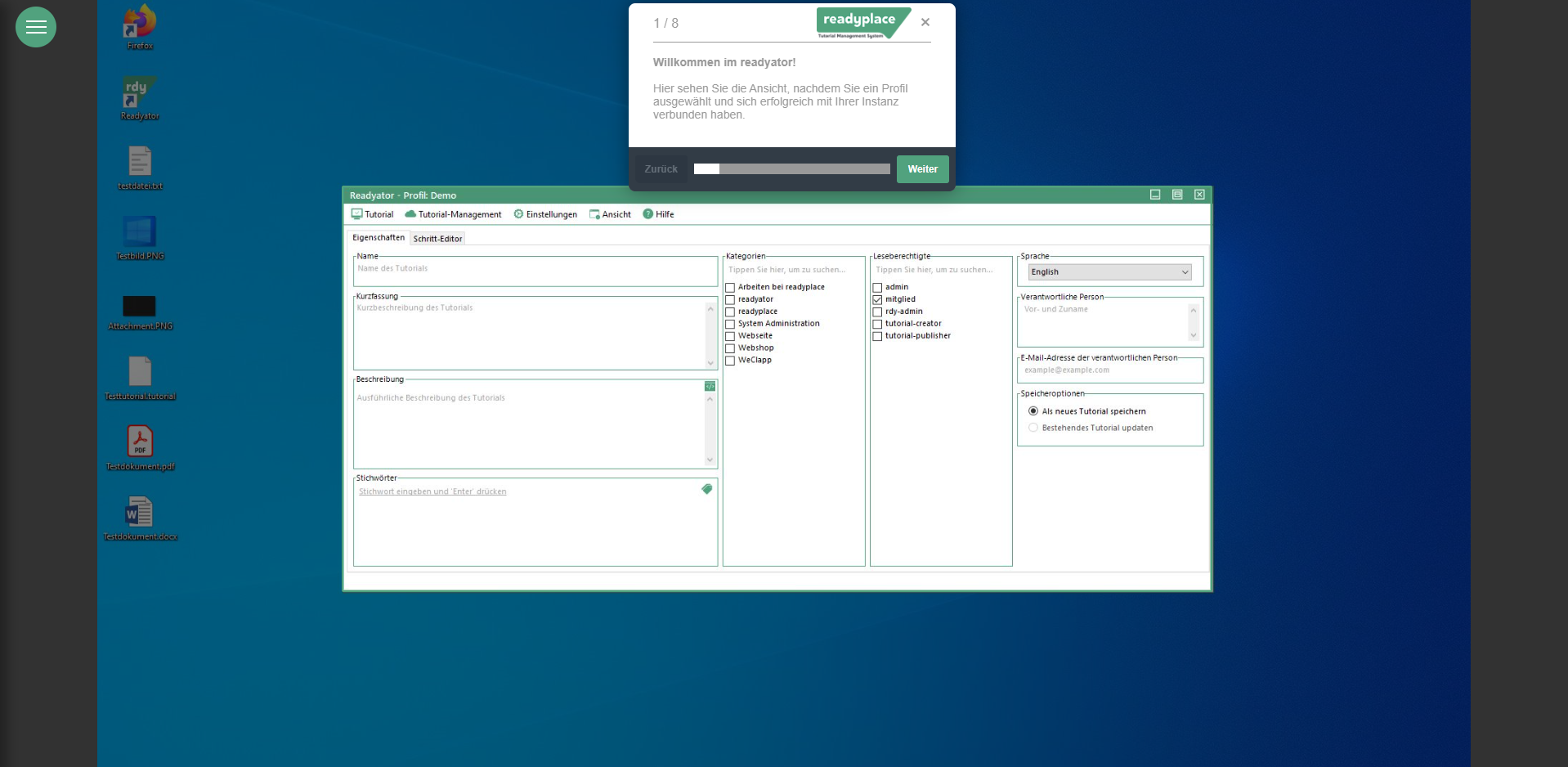This screenshot has width=1568, height=767.
Task: Select 'Bestehendes Tutorial updaten' radio option
Action: [x=1033, y=428]
